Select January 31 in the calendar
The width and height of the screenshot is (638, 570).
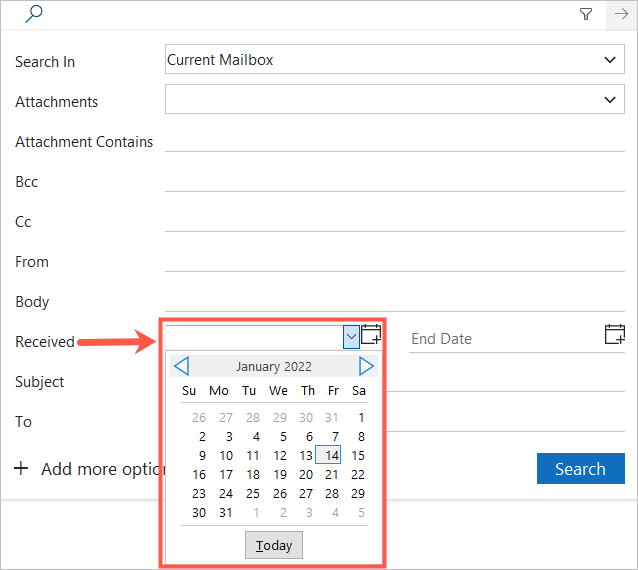click(x=226, y=512)
